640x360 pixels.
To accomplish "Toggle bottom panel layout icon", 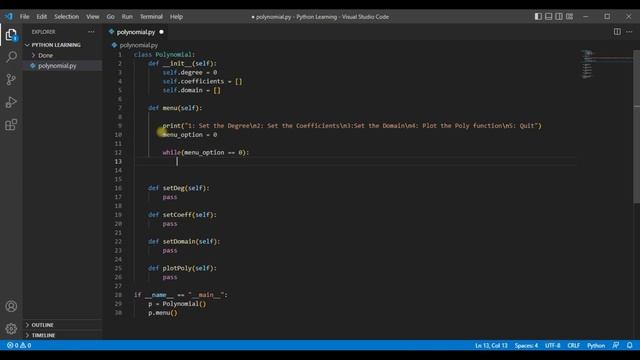I will pos(549,16).
